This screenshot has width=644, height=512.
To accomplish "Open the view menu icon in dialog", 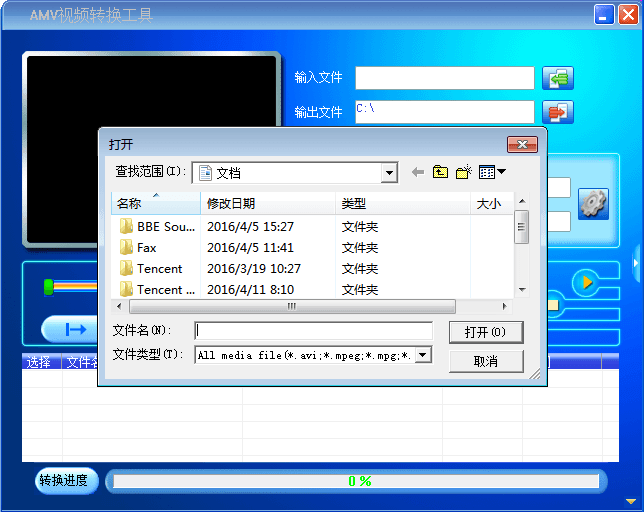I will pyautogui.click(x=492, y=172).
